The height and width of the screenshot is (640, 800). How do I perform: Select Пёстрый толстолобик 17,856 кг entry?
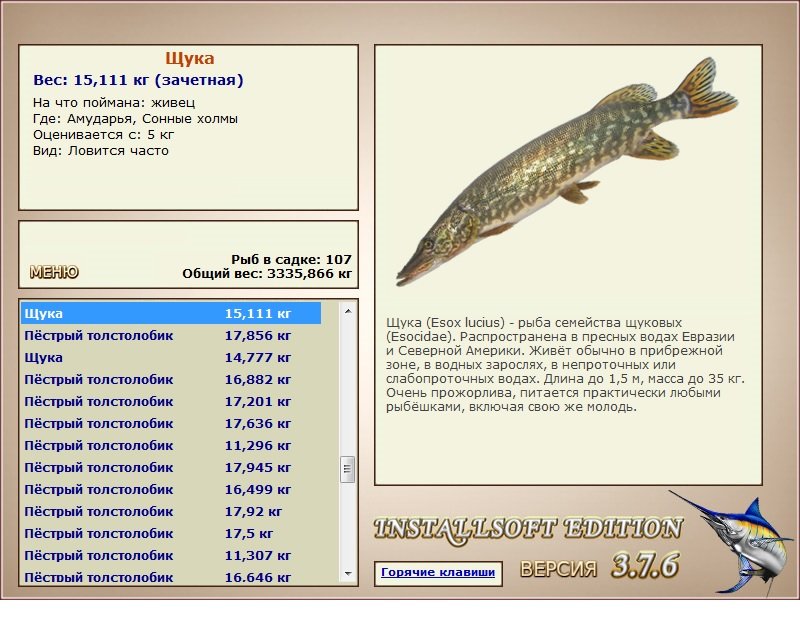click(171, 335)
